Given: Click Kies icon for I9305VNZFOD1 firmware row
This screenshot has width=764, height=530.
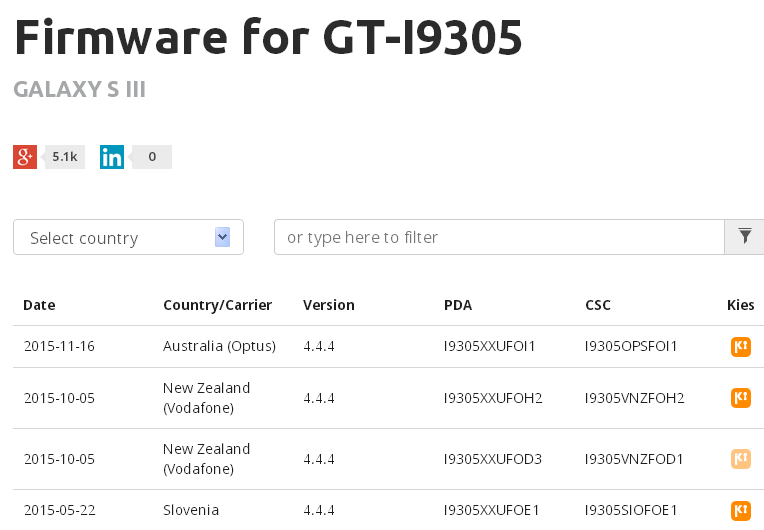Looking at the screenshot, I should click(740, 459).
